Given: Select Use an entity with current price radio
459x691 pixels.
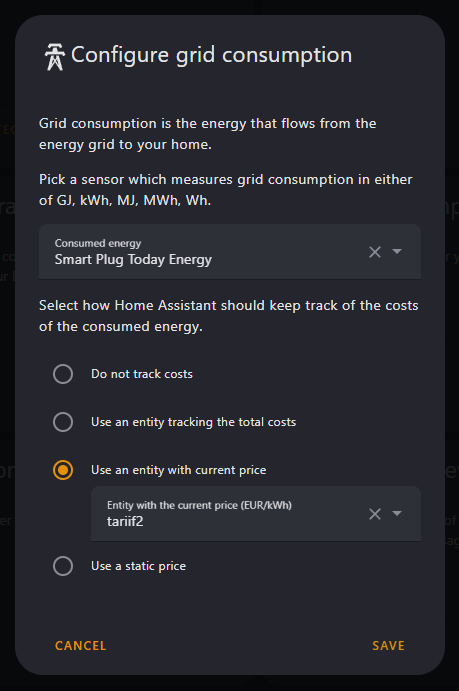Looking at the screenshot, I should click(63, 470).
